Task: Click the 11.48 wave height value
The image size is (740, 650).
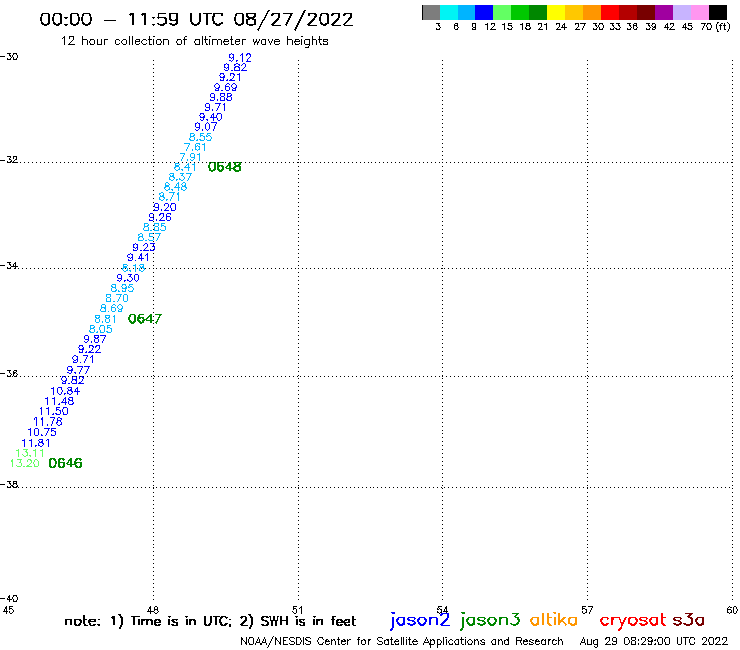Action: tap(59, 401)
